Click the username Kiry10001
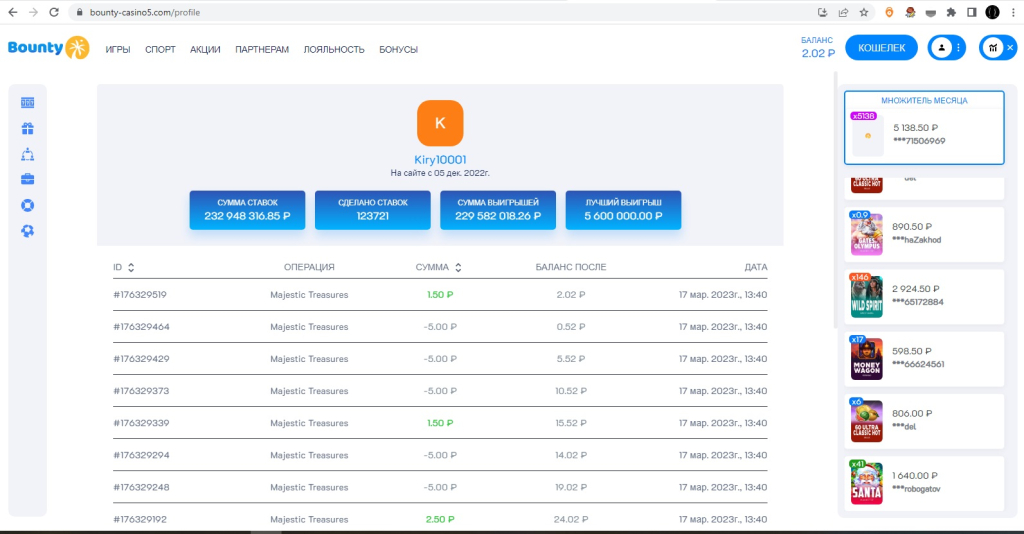The image size is (1024, 534). (x=440, y=160)
